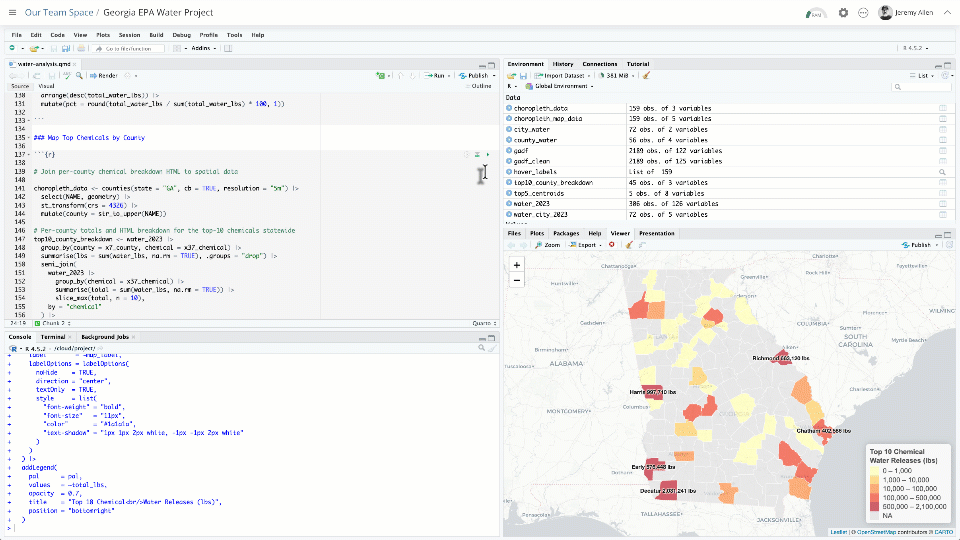
Task: View the choropleth_data table via grid icon
Action: click(x=942, y=108)
